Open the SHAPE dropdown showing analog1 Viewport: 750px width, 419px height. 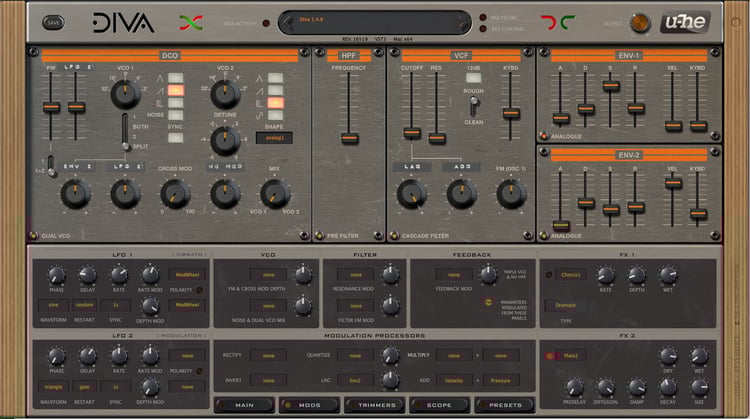274,138
